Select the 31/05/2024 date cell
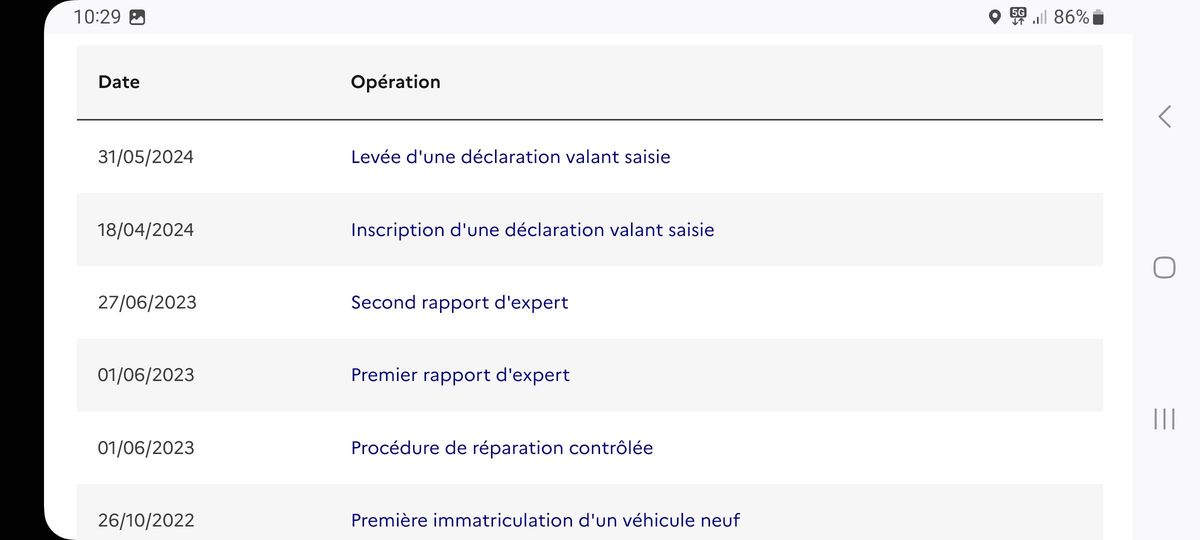Viewport: 1200px width, 540px height. (146, 157)
